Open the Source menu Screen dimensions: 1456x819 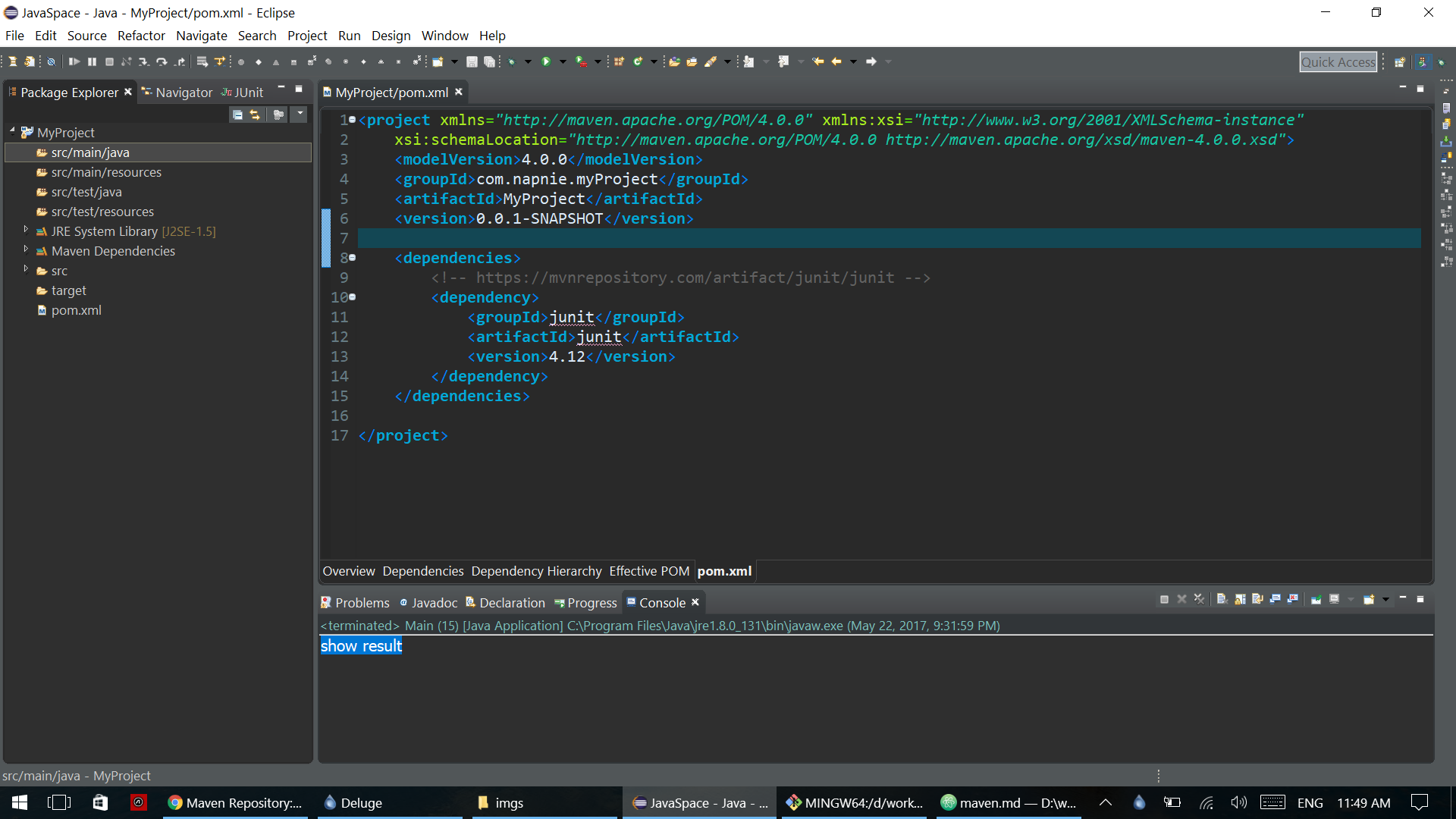86,36
